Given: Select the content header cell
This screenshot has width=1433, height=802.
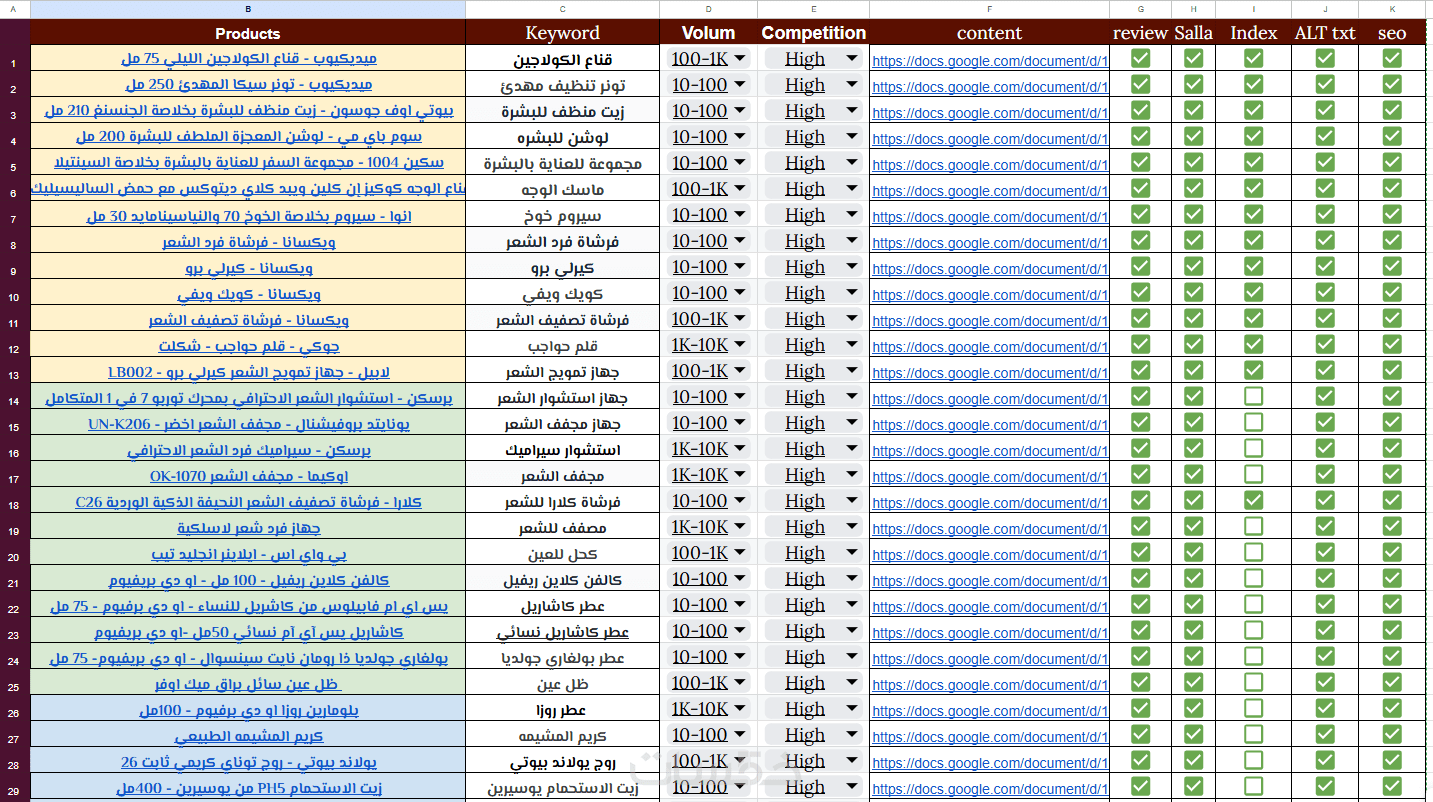Looking at the screenshot, I should coord(989,33).
